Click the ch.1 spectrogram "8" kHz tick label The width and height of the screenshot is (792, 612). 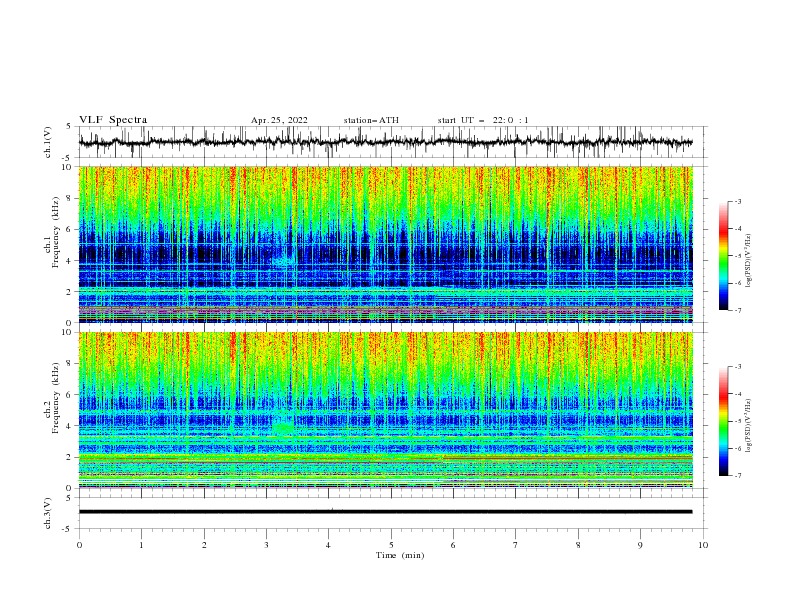point(70,198)
